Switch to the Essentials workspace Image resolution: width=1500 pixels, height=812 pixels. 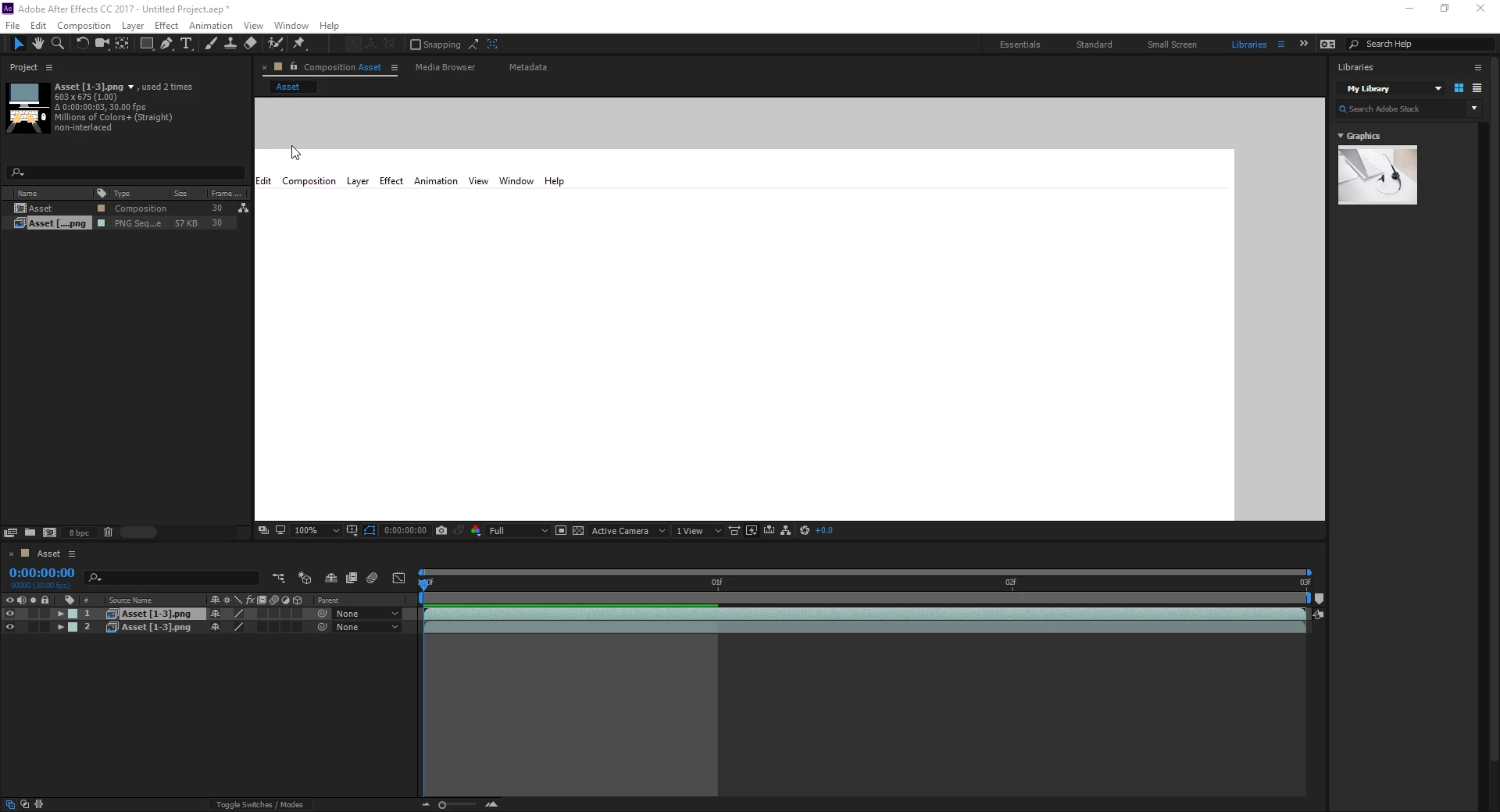[1020, 45]
